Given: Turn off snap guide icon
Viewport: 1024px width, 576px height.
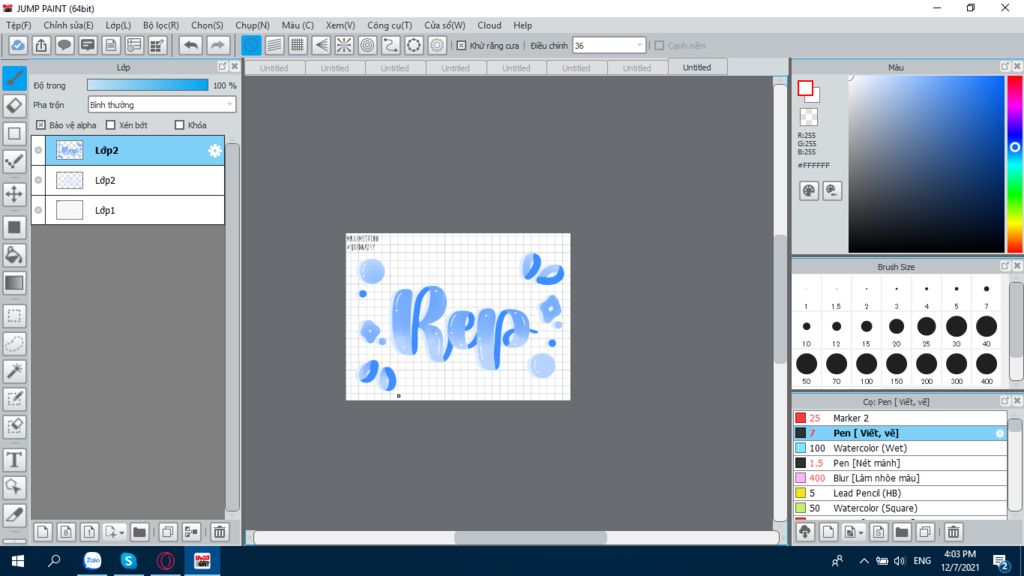Looking at the screenshot, I should [251, 45].
